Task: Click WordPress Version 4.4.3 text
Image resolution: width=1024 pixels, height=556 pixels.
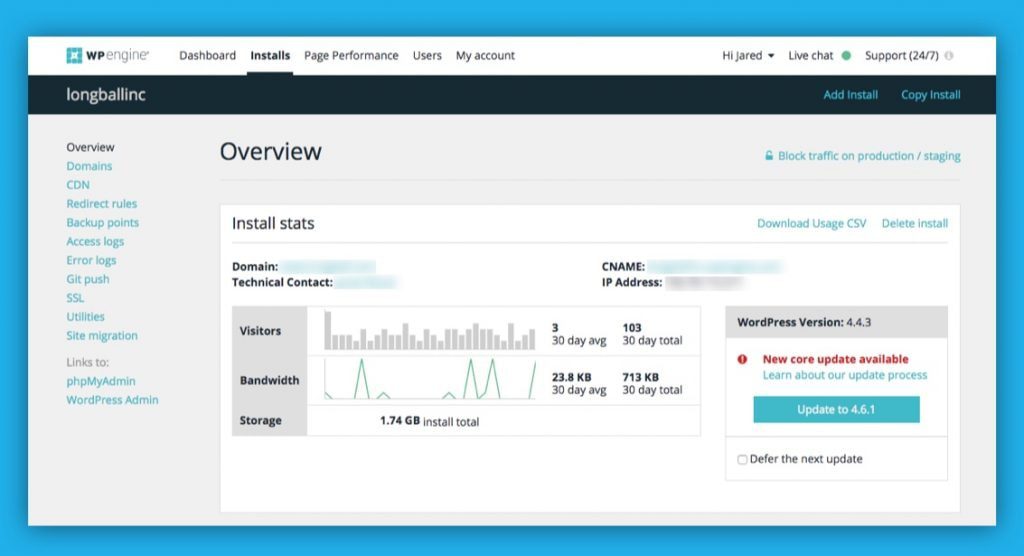Action: 804,322
